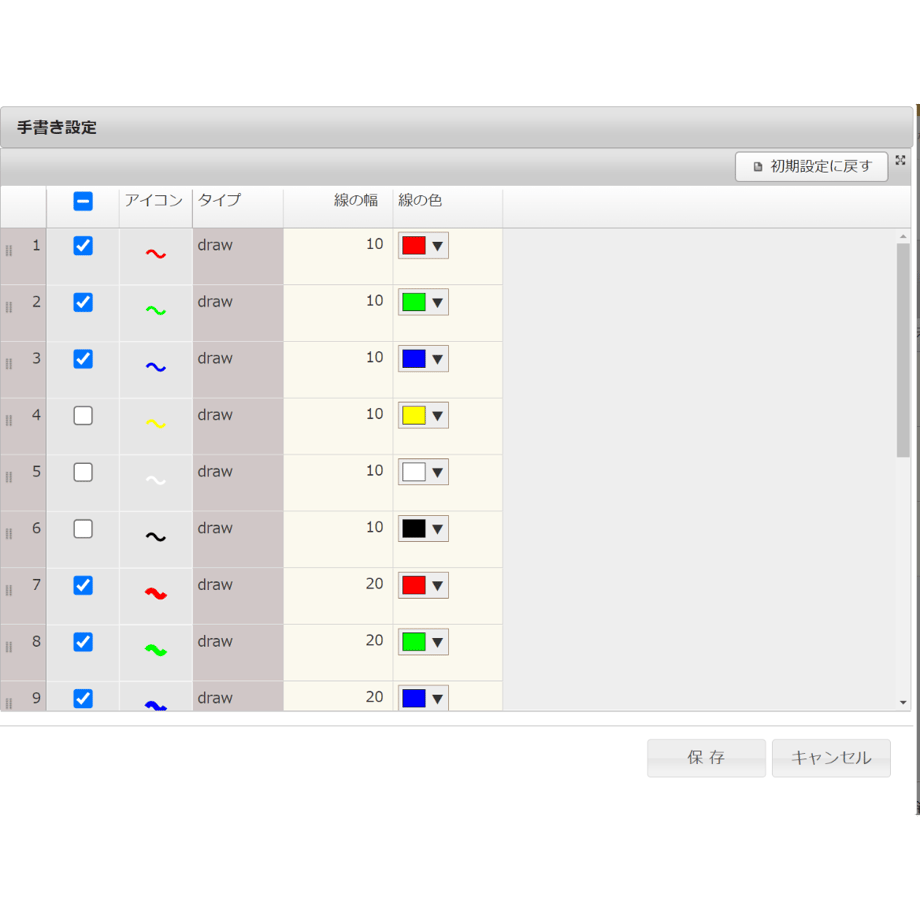Click the thick green squiggle icon in row 8
The height and width of the screenshot is (920, 920).
click(155, 650)
